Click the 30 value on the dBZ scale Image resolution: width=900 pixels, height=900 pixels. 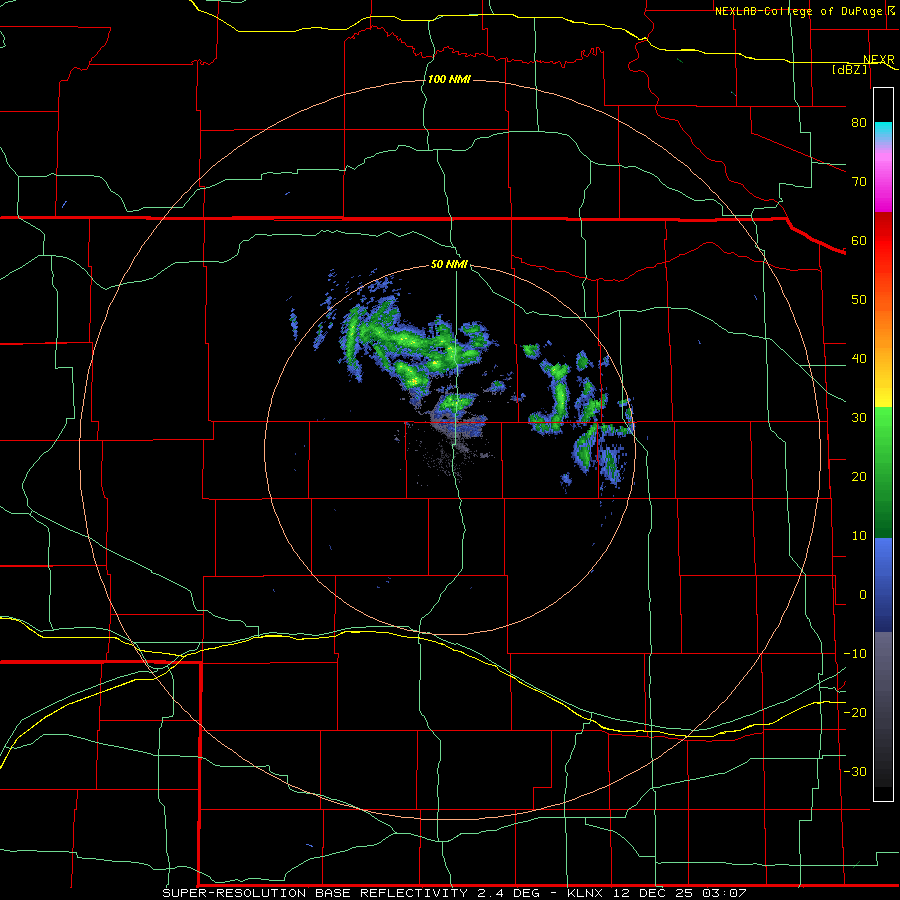tap(859, 418)
